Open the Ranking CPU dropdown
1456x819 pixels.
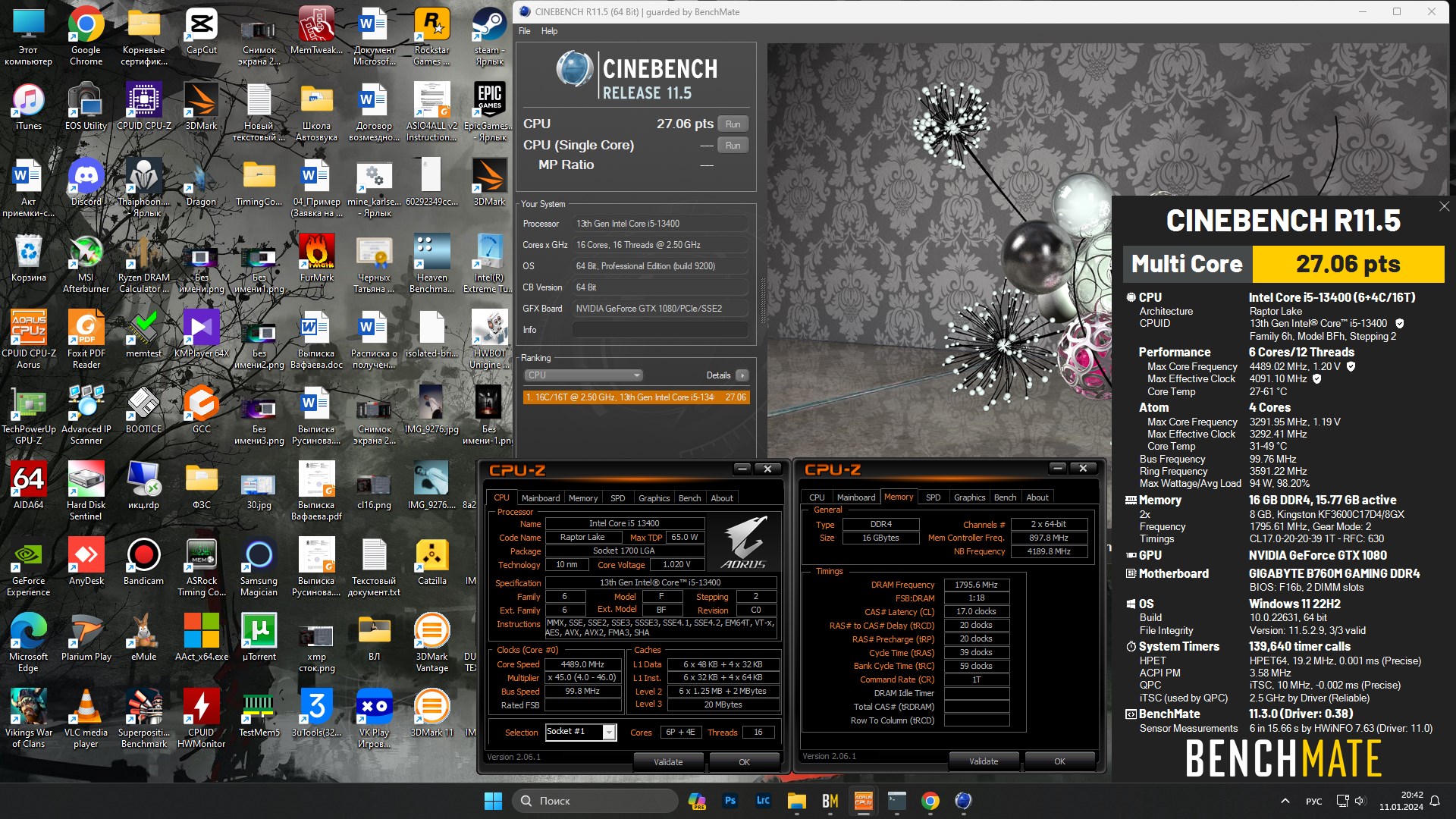coord(583,375)
